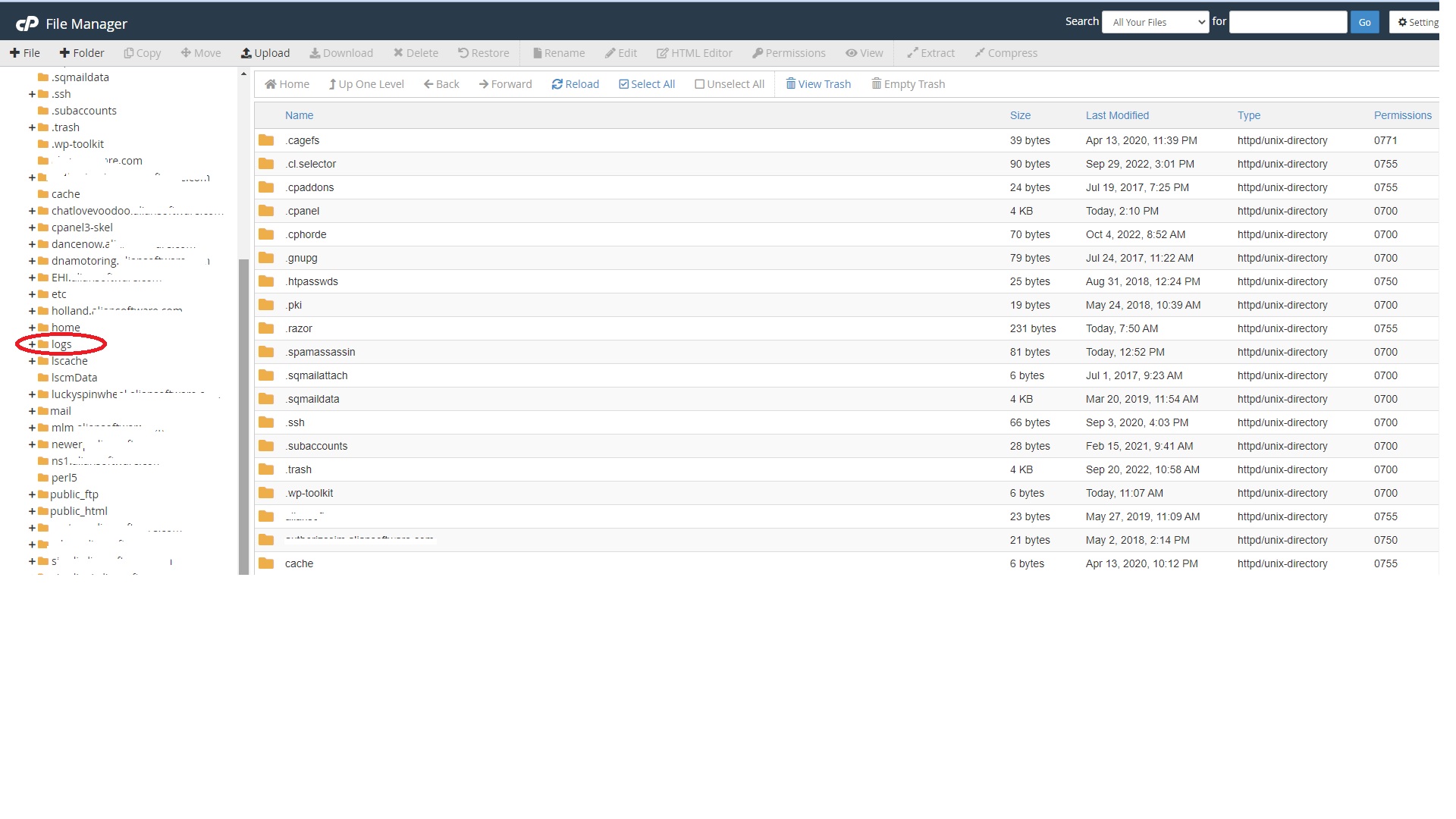Select the .gnupg folder row
The width and height of the screenshot is (1456, 819).
[x=846, y=258]
